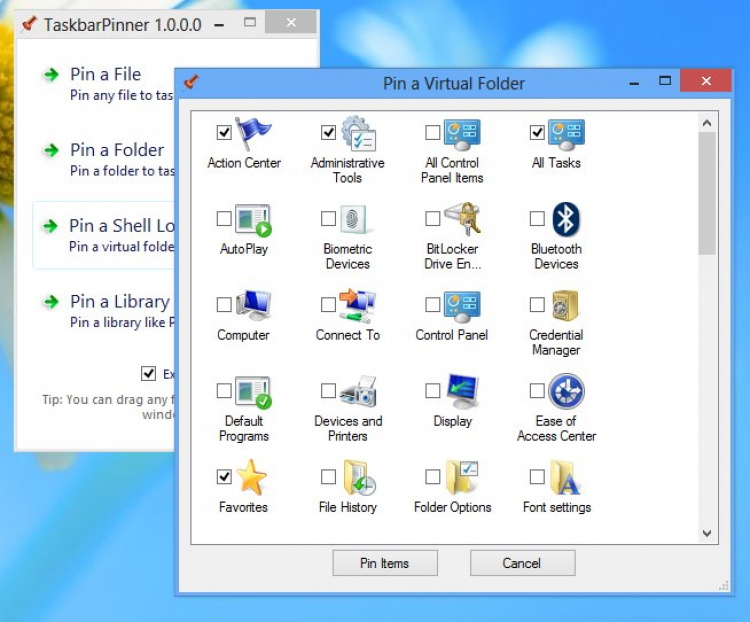This screenshot has height=622, width=750.
Task: Click the scroll up arrow in folder list
Action: coord(707,123)
